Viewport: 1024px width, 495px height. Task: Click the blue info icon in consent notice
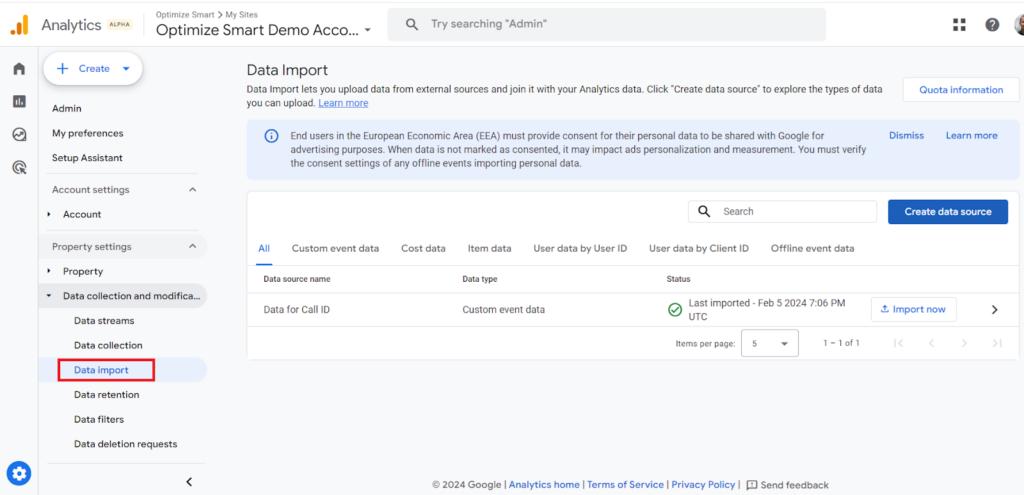click(x=270, y=136)
